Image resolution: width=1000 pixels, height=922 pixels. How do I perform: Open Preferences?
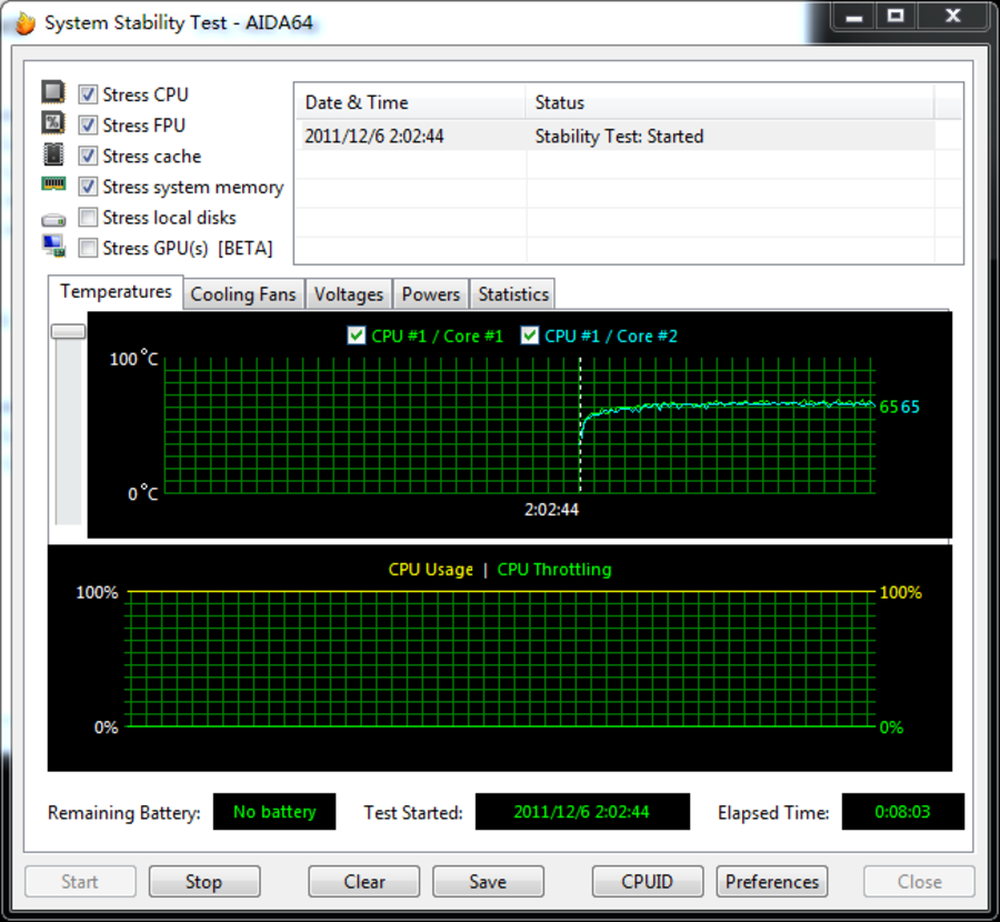[x=772, y=882]
